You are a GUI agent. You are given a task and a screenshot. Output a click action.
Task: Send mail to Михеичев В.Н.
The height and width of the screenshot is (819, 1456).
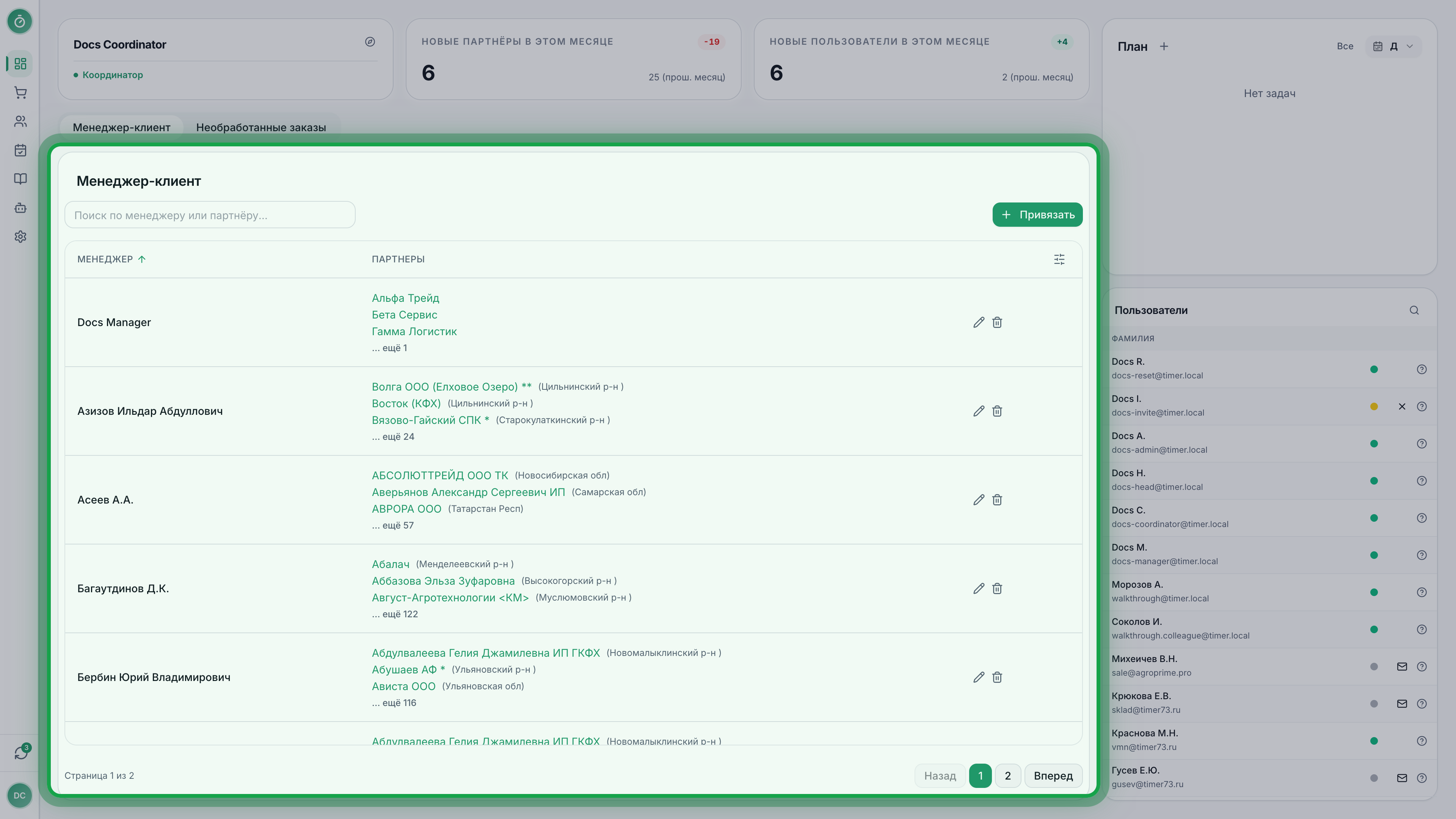click(x=1402, y=667)
